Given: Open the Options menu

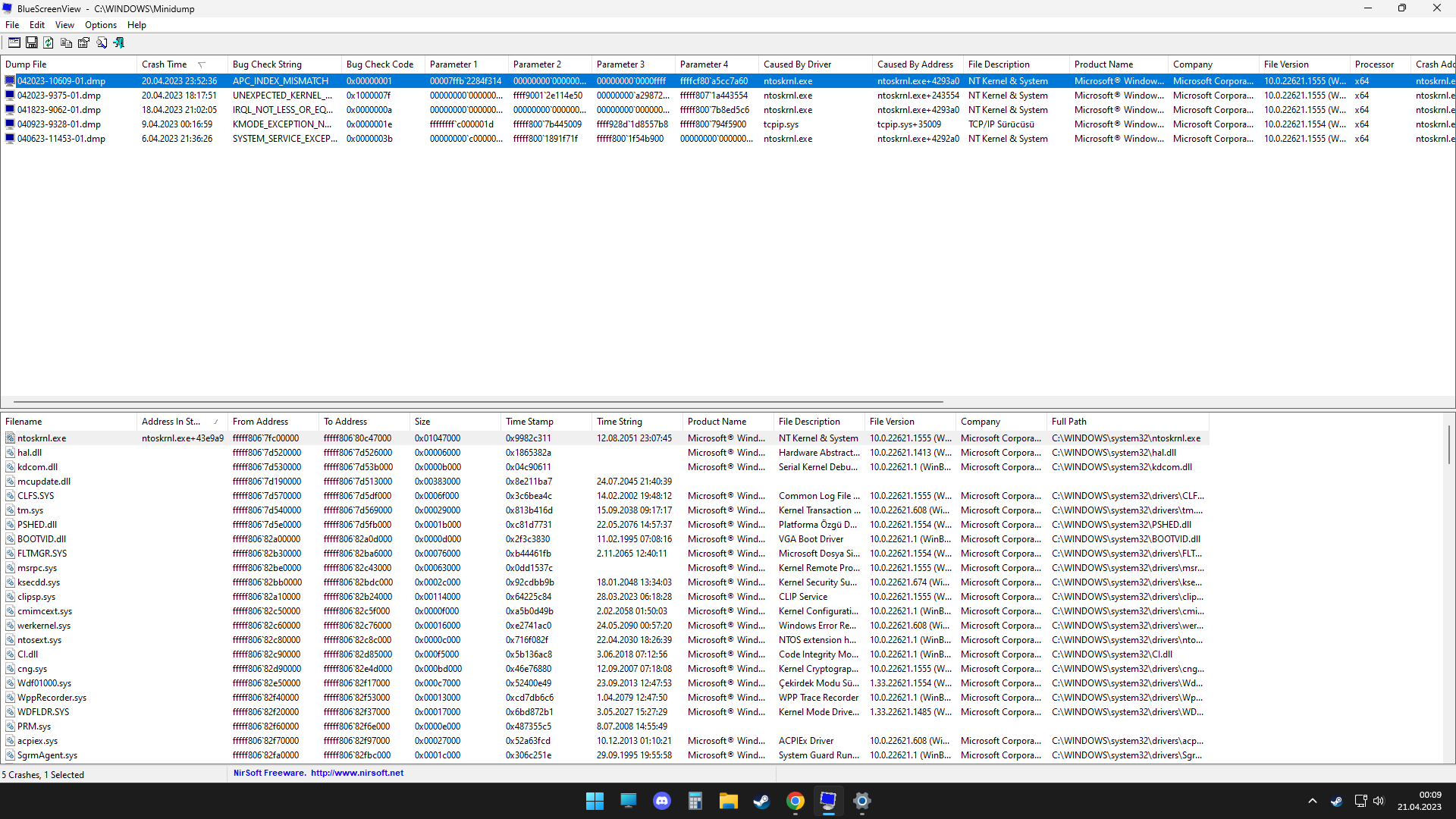Looking at the screenshot, I should click(100, 25).
